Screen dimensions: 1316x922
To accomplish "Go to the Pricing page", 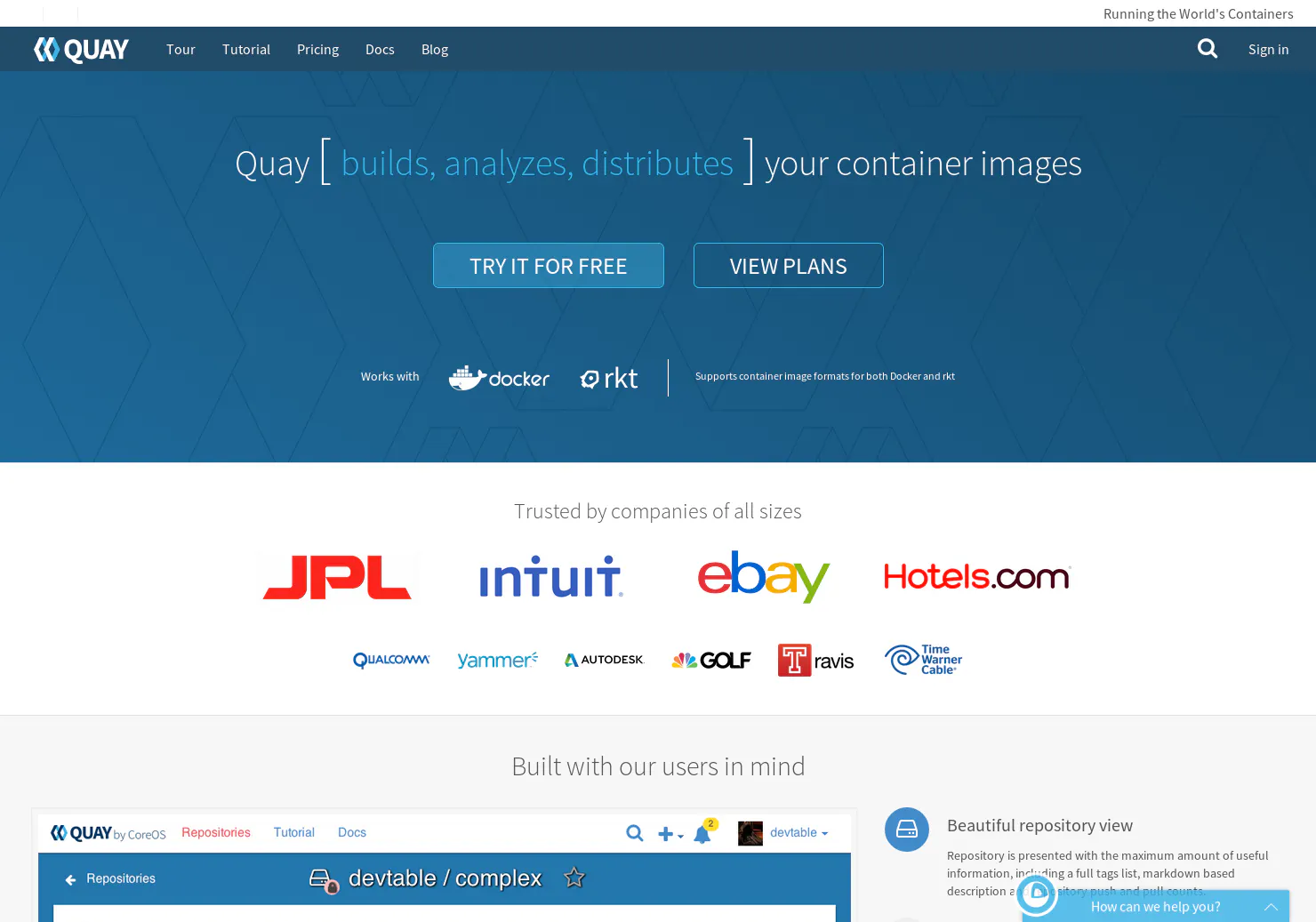I will coord(317,50).
